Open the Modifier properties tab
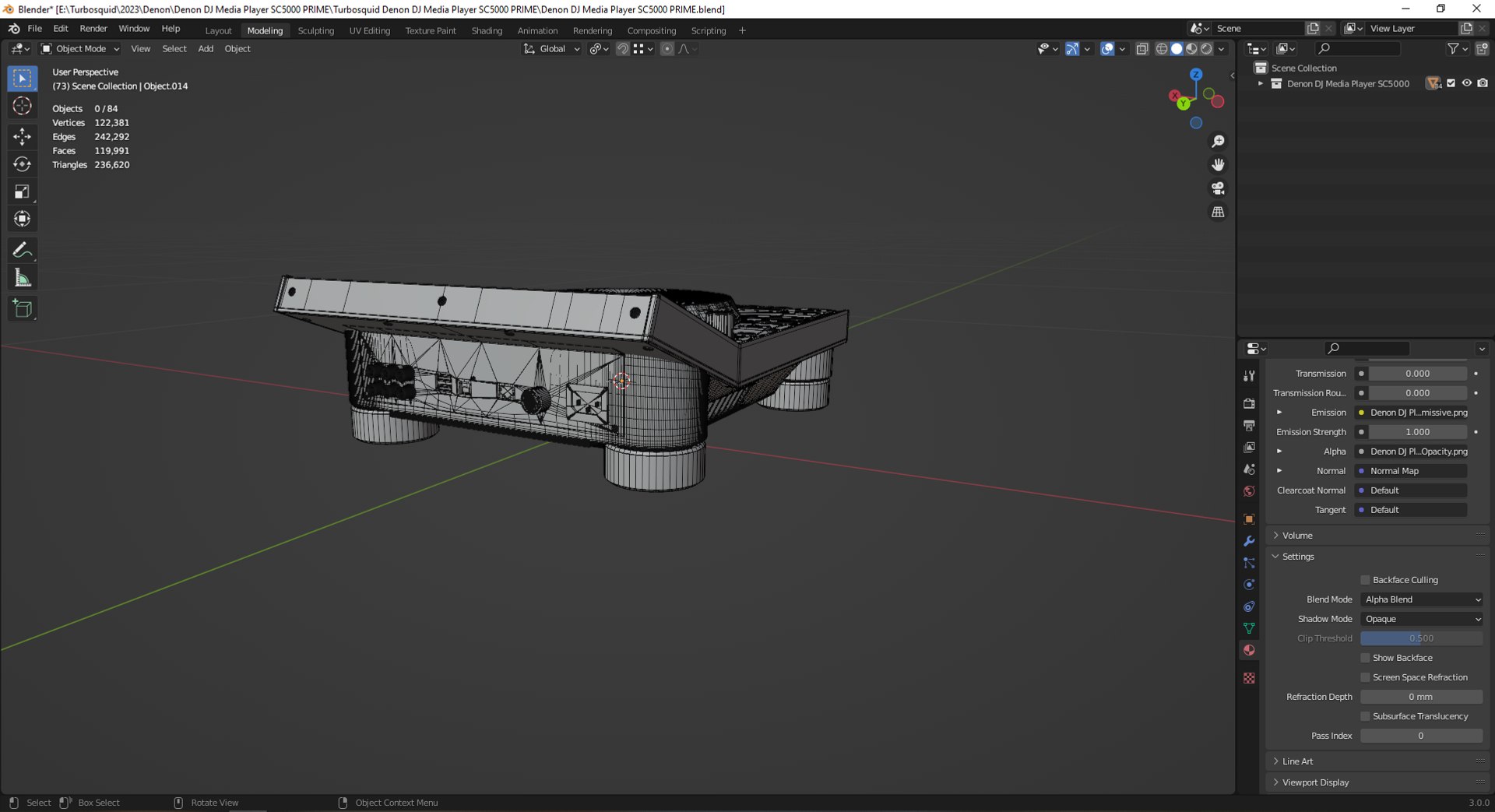1495x812 pixels. (1249, 541)
